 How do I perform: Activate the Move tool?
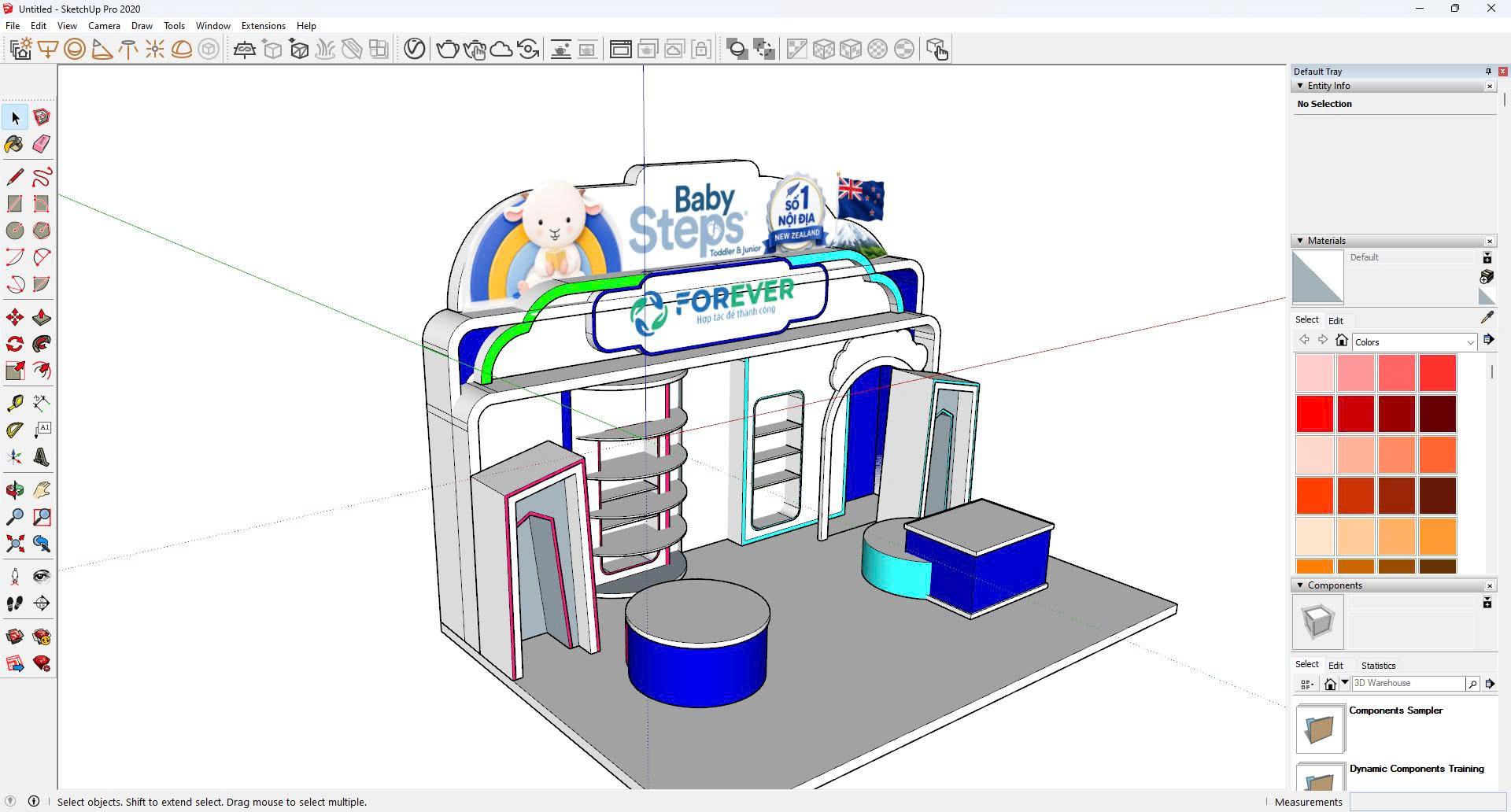coord(15,317)
